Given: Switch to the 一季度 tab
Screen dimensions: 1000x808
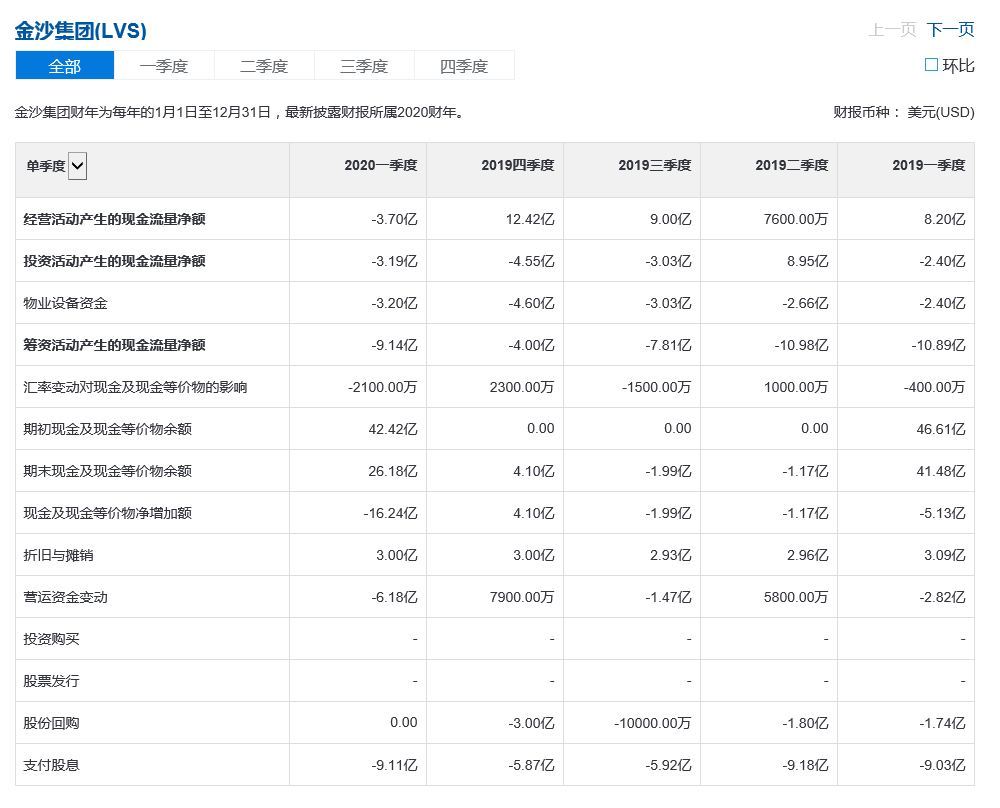Looking at the screenshot, I should point(164,65).
